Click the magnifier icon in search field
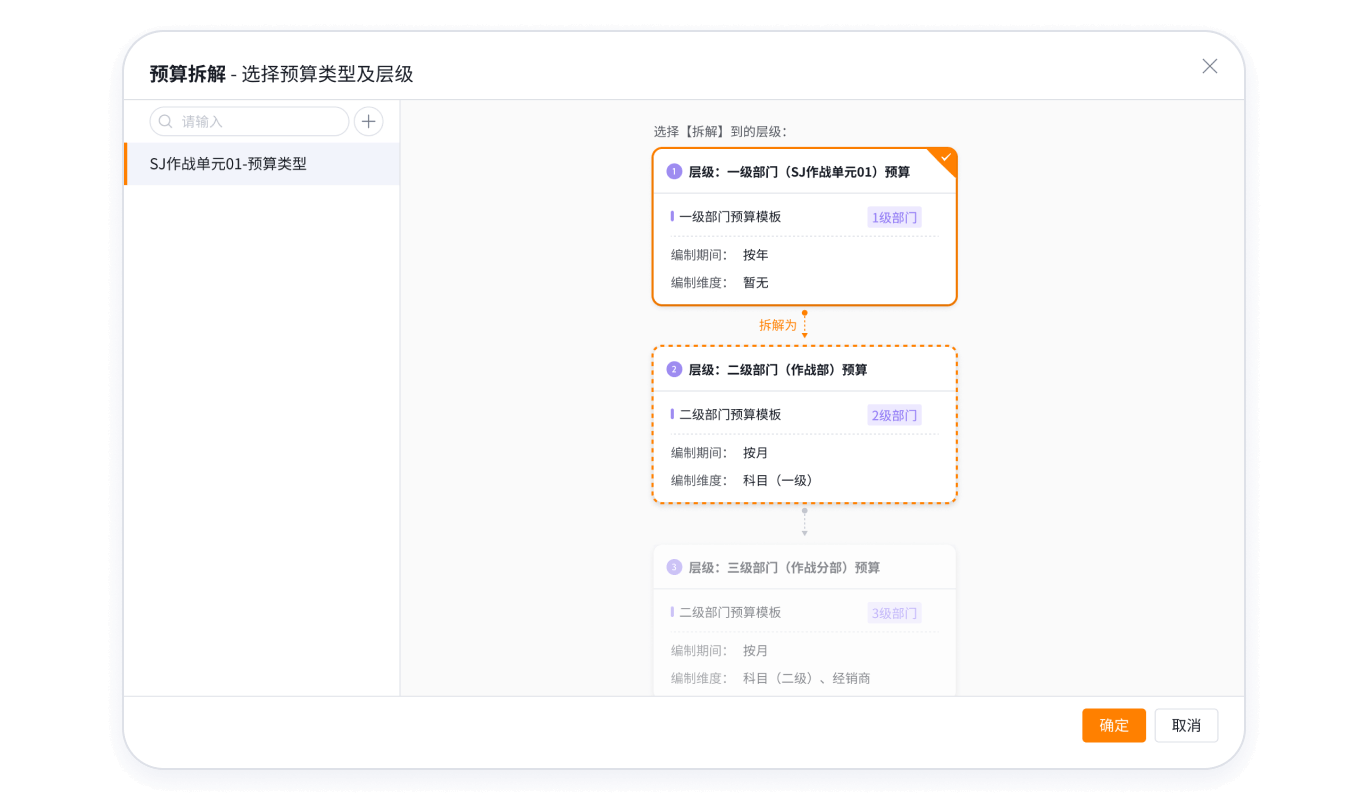 (x=166, y=121)
